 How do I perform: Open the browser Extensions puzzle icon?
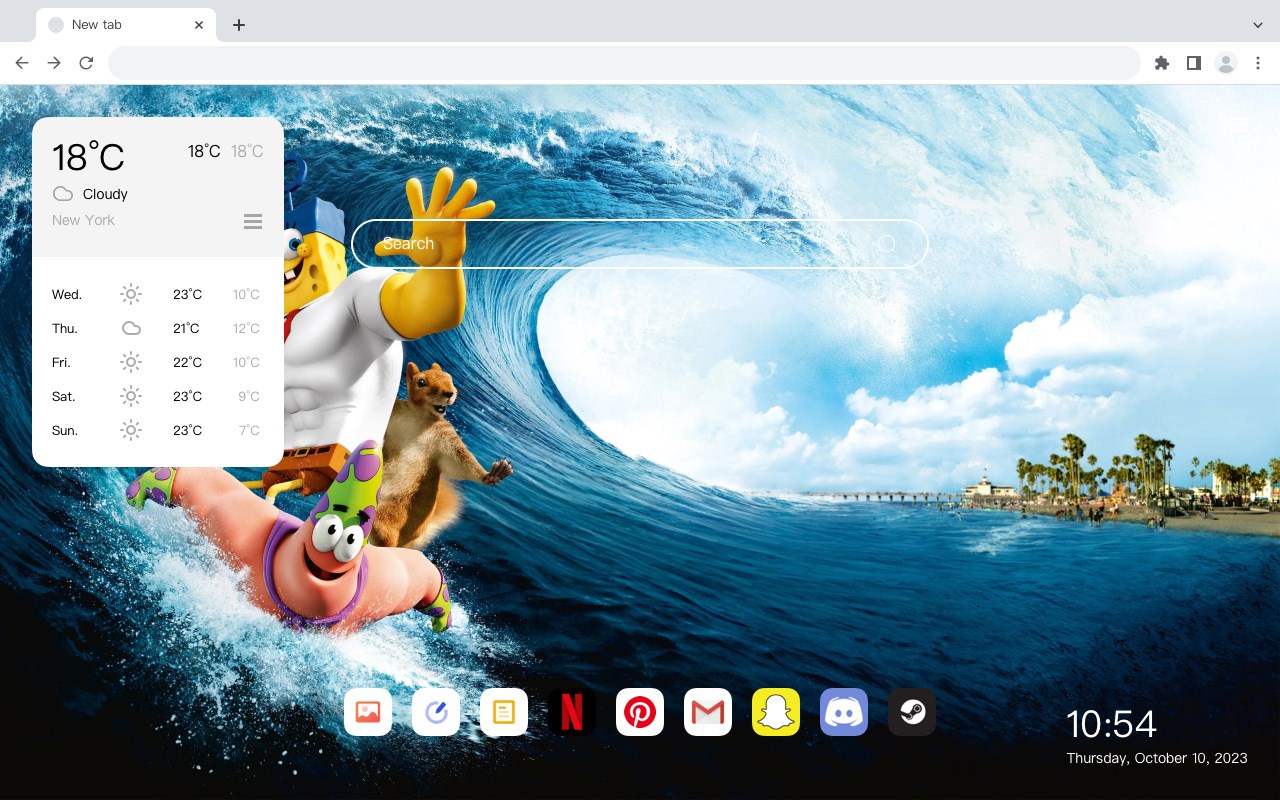(1161, 63)
